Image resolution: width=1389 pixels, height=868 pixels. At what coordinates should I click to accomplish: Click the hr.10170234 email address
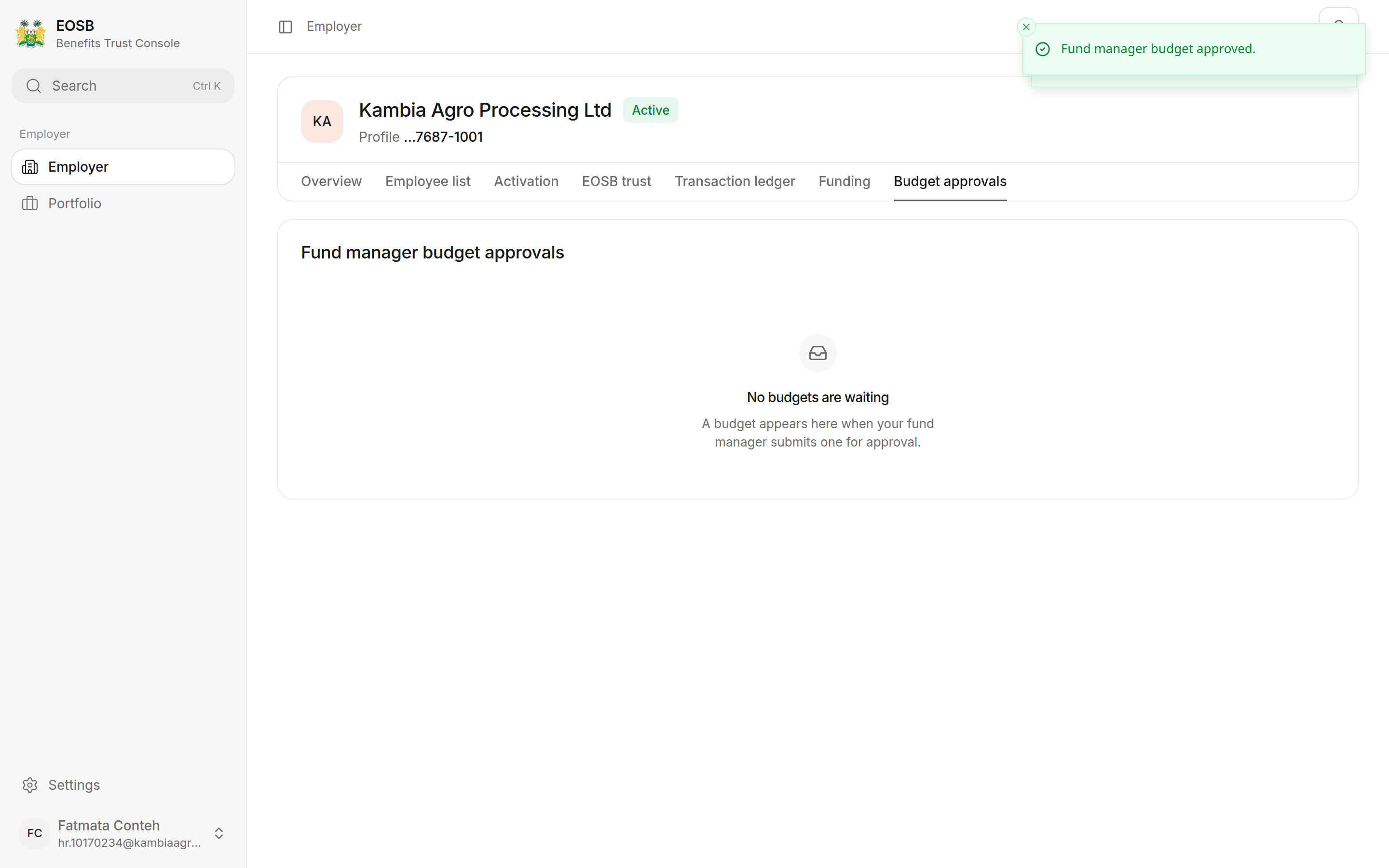129,843
